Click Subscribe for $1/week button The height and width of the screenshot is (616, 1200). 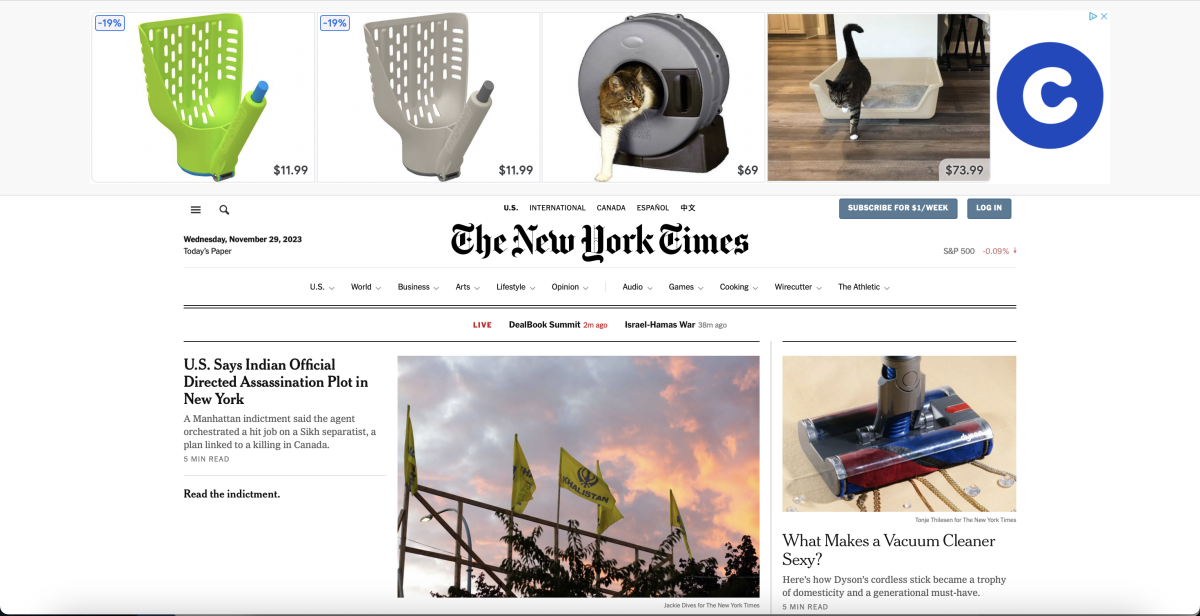coord(898,208)
